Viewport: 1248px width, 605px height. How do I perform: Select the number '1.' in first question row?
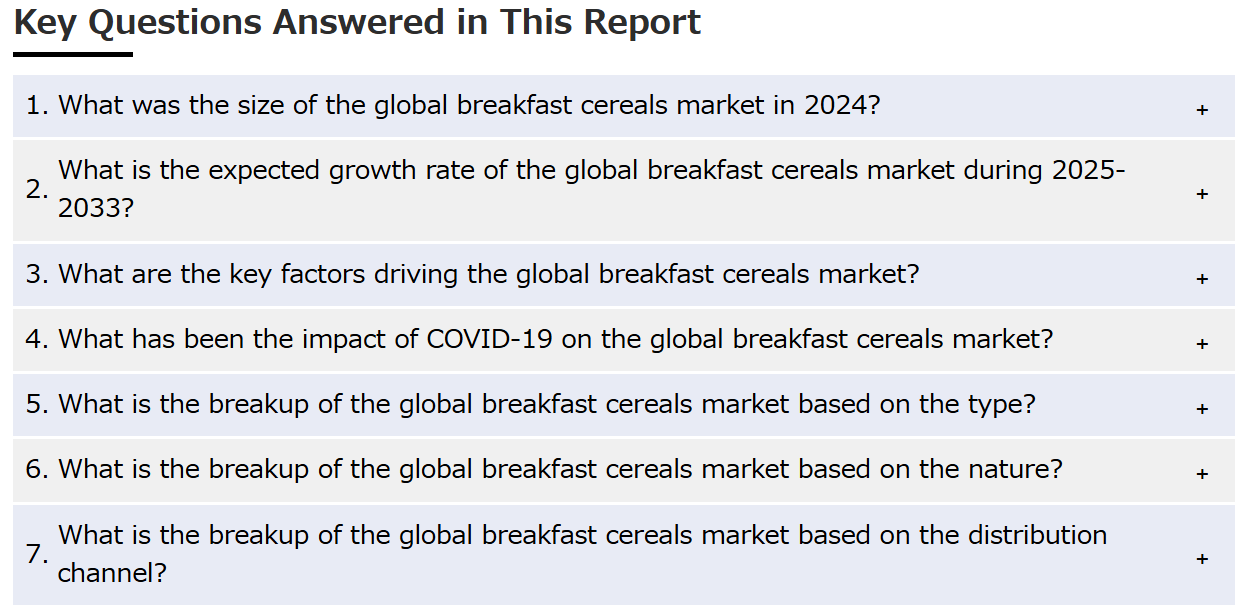[x=37, y=105]
